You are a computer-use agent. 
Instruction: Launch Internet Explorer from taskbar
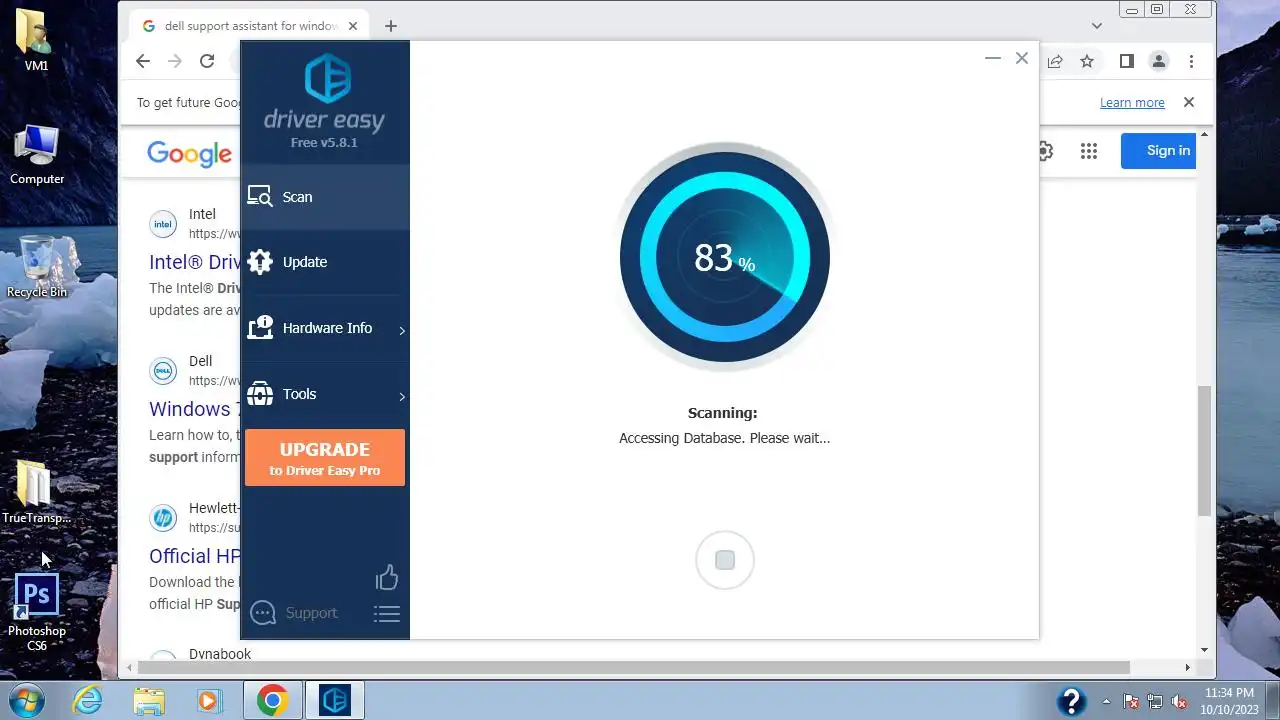pyautogui.click(x=88, y=700)
